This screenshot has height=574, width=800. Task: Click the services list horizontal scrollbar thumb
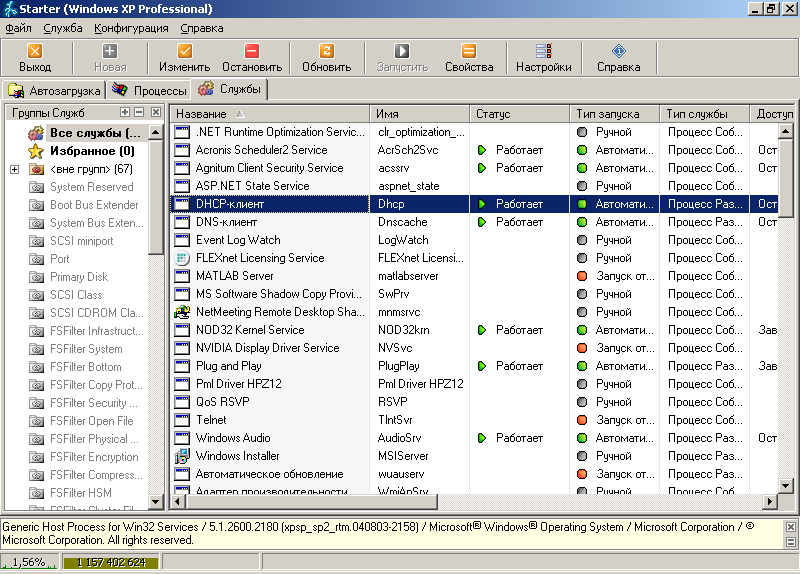(311, 502)
